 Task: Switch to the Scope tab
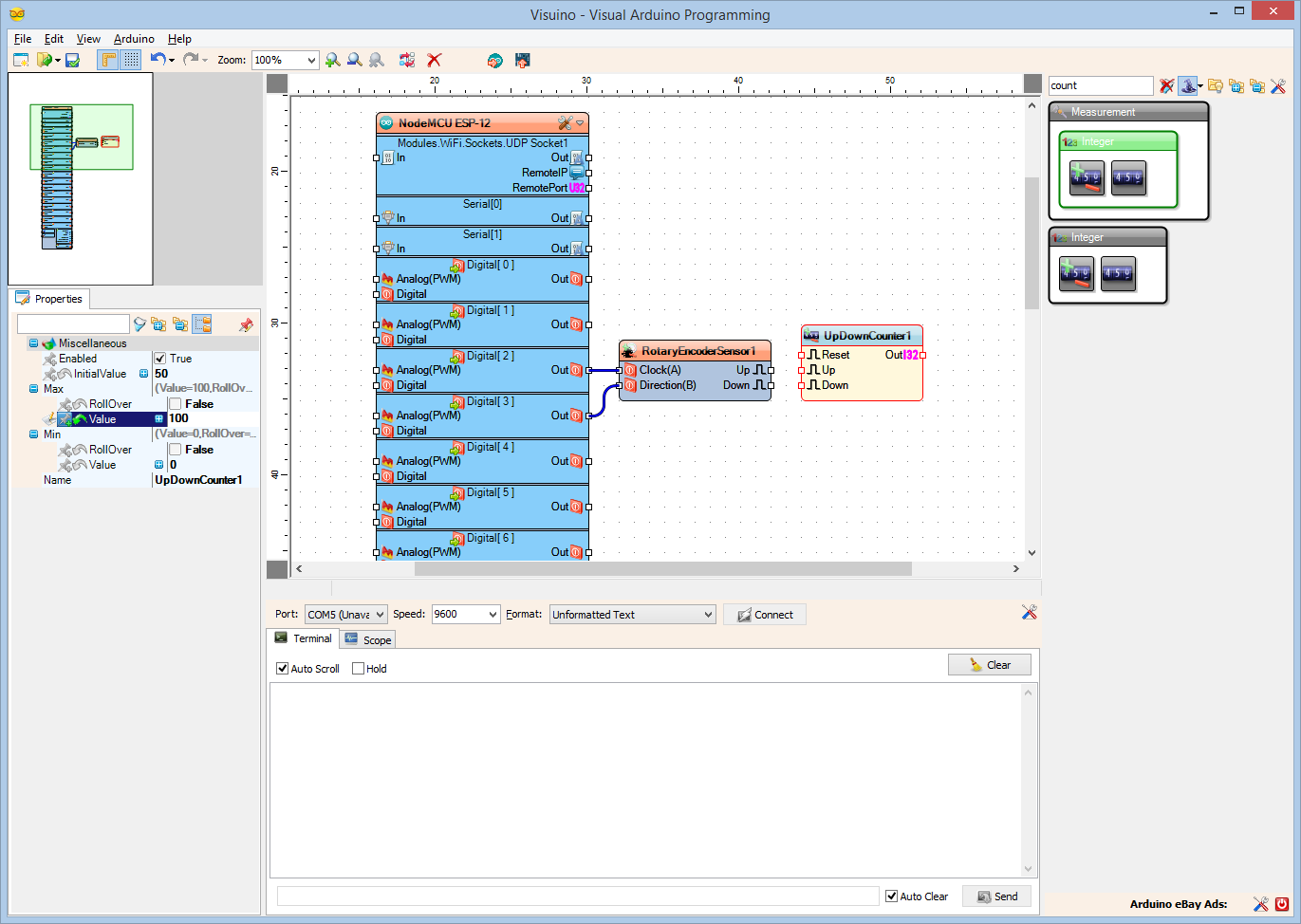pos(367,638)
